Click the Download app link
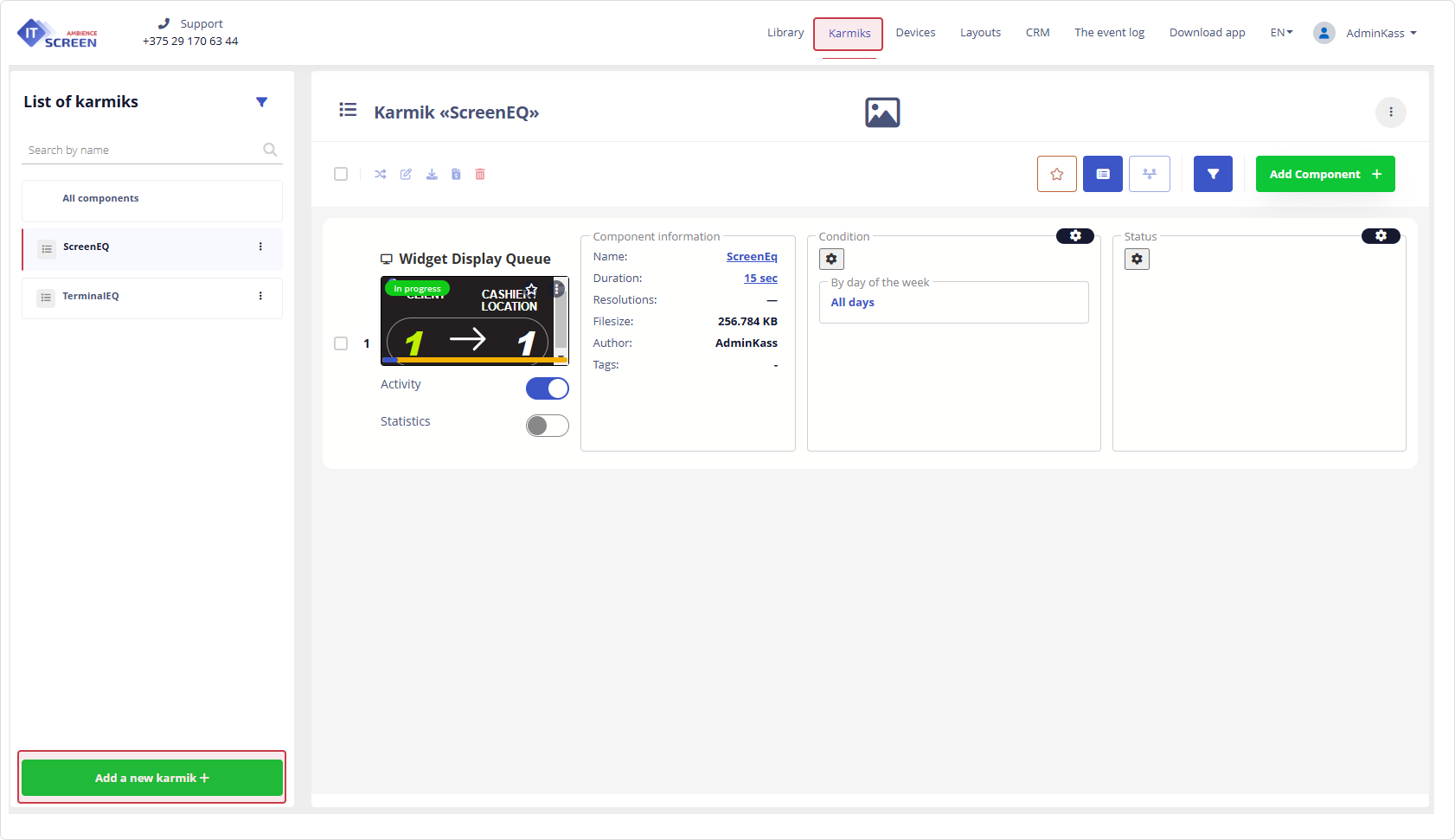 (x=1207, y=33)
